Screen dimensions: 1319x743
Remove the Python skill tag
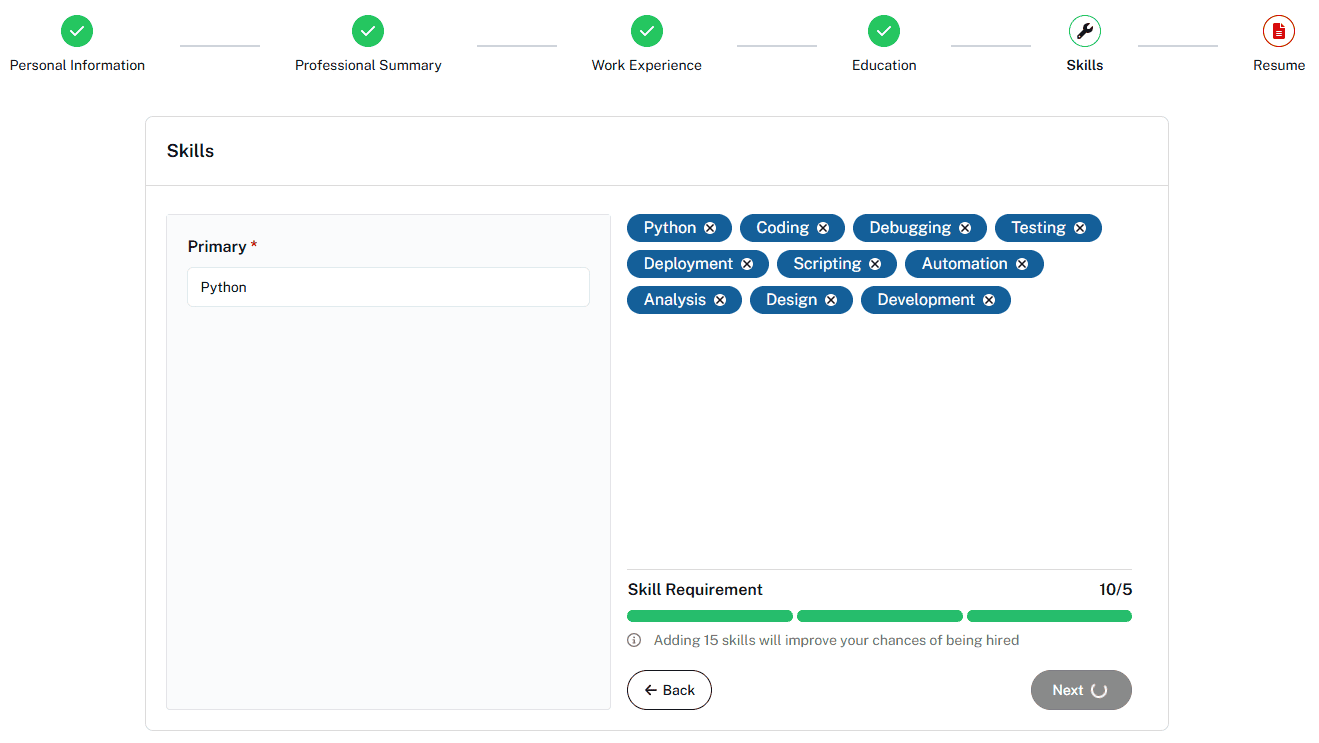tap(710, 228)
